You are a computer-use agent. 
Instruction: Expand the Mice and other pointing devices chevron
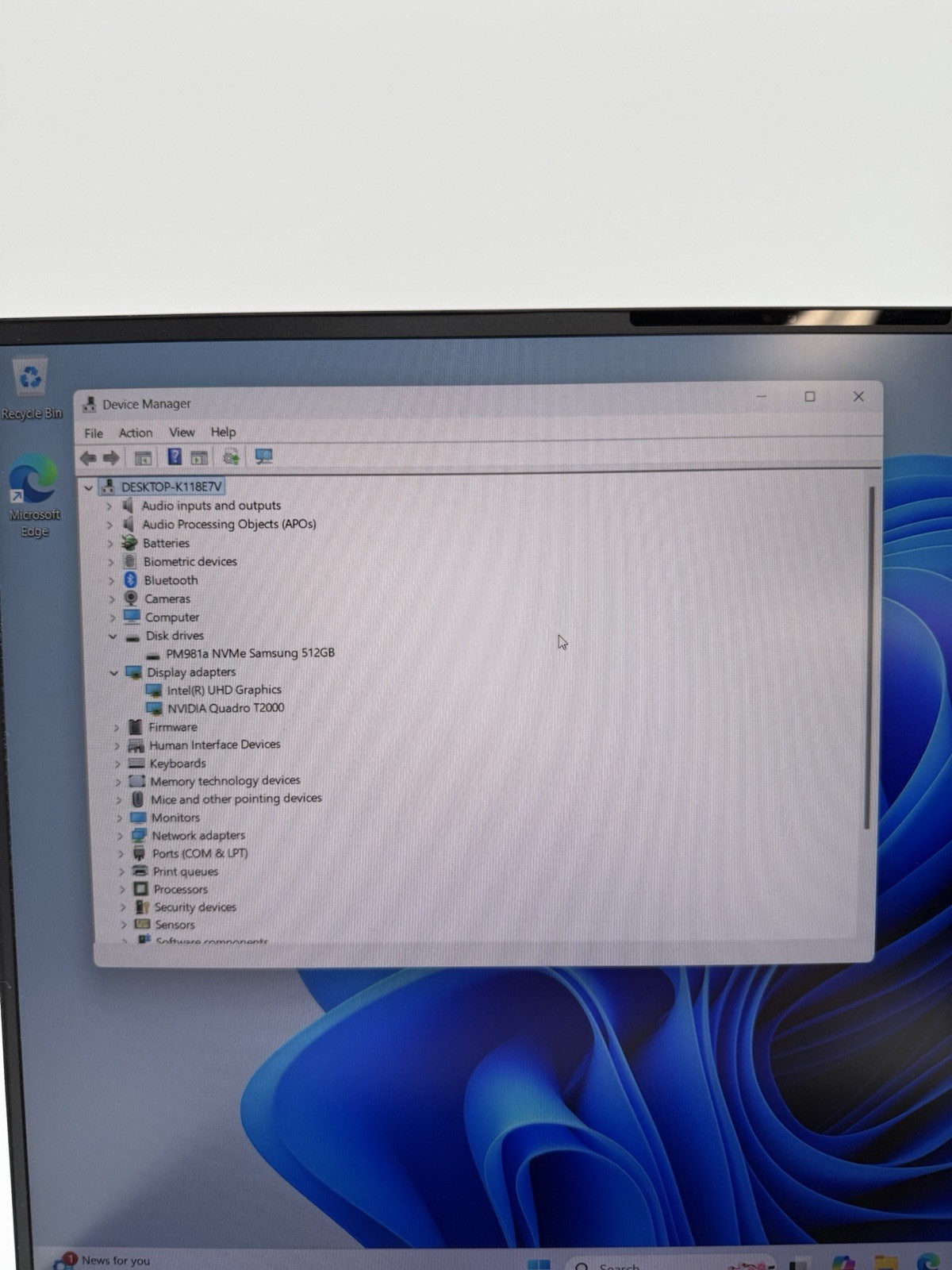tap(118, 800)
